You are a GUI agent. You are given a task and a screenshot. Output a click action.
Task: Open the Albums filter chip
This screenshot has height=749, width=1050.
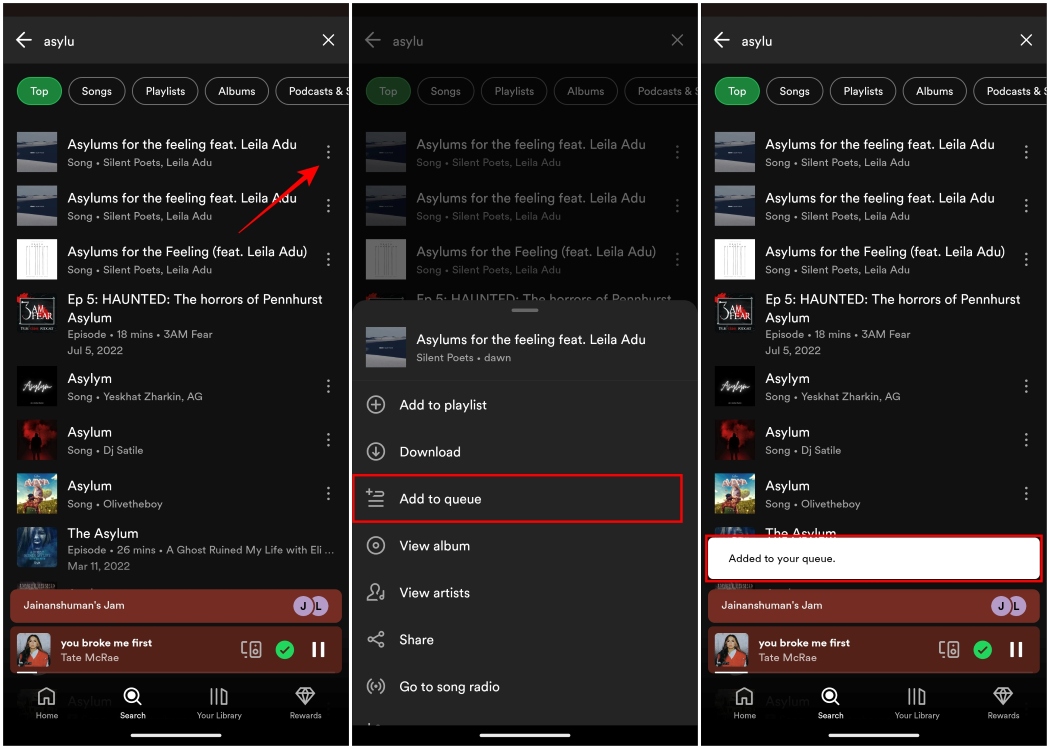click(236, 91)
